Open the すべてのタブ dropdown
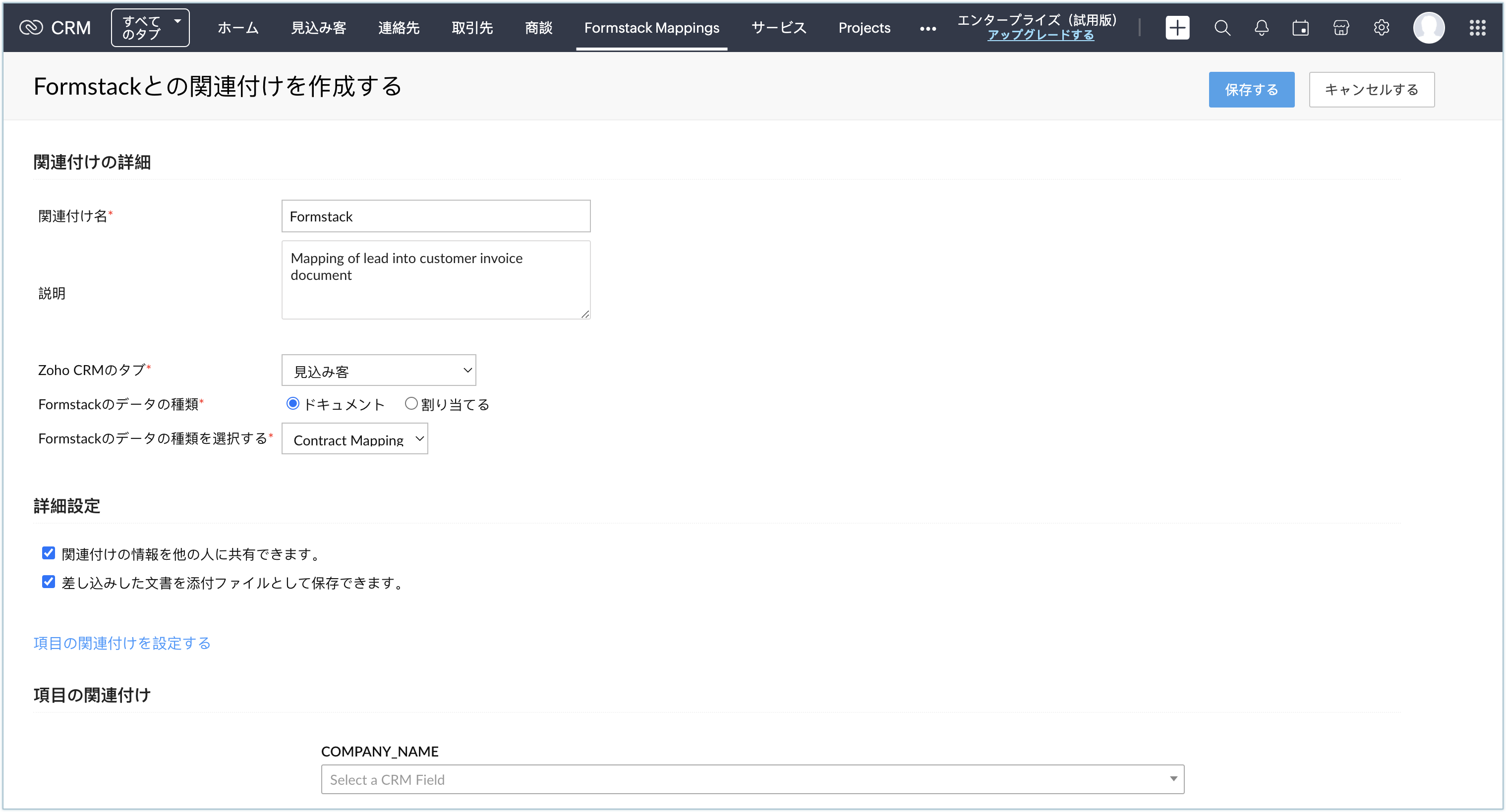This screenshot has height=812, width=1506. 150,27
